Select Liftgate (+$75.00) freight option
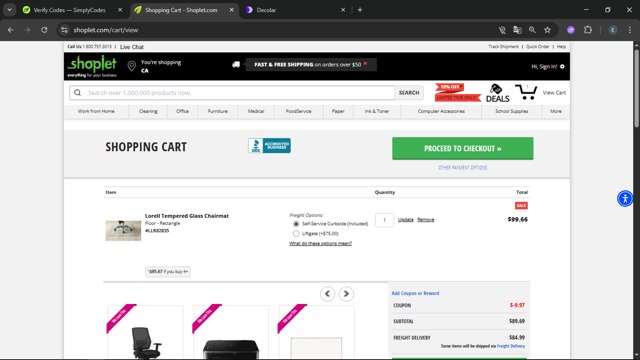640x360 pixels. point(296,233)
